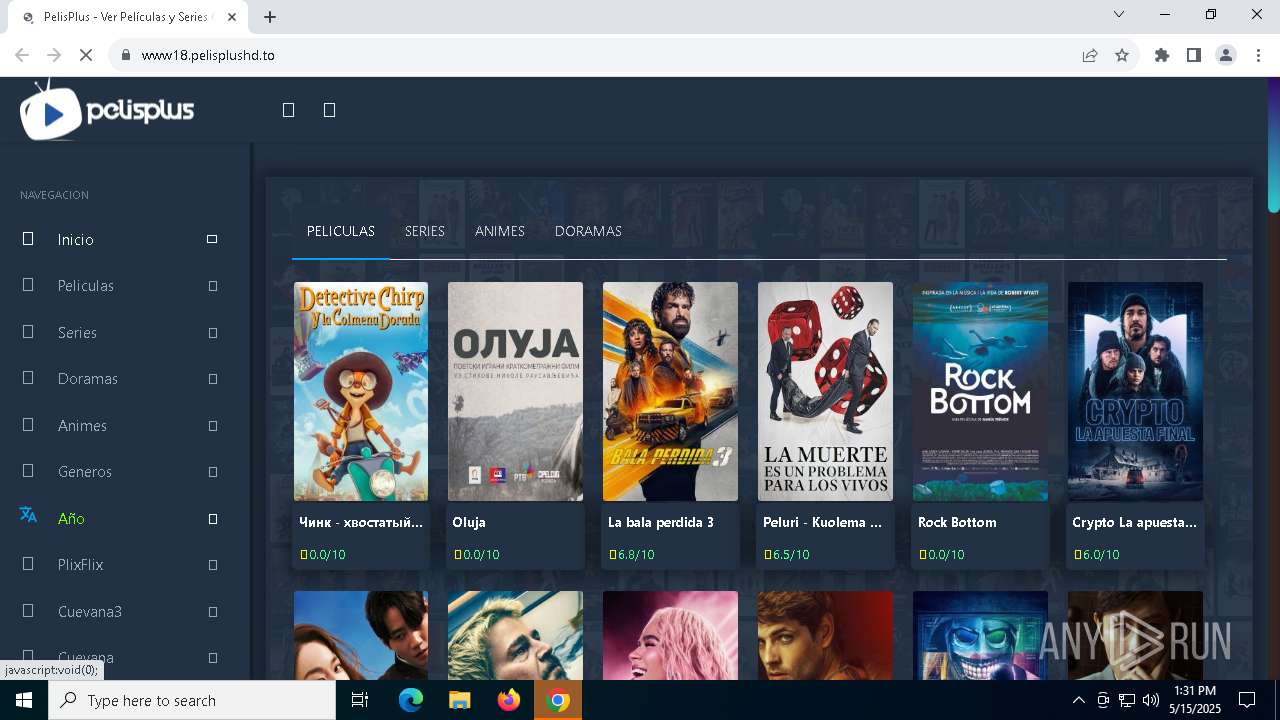Open La Muerte es un Problema poster
1280x720 pixels.
coord(825,391)
